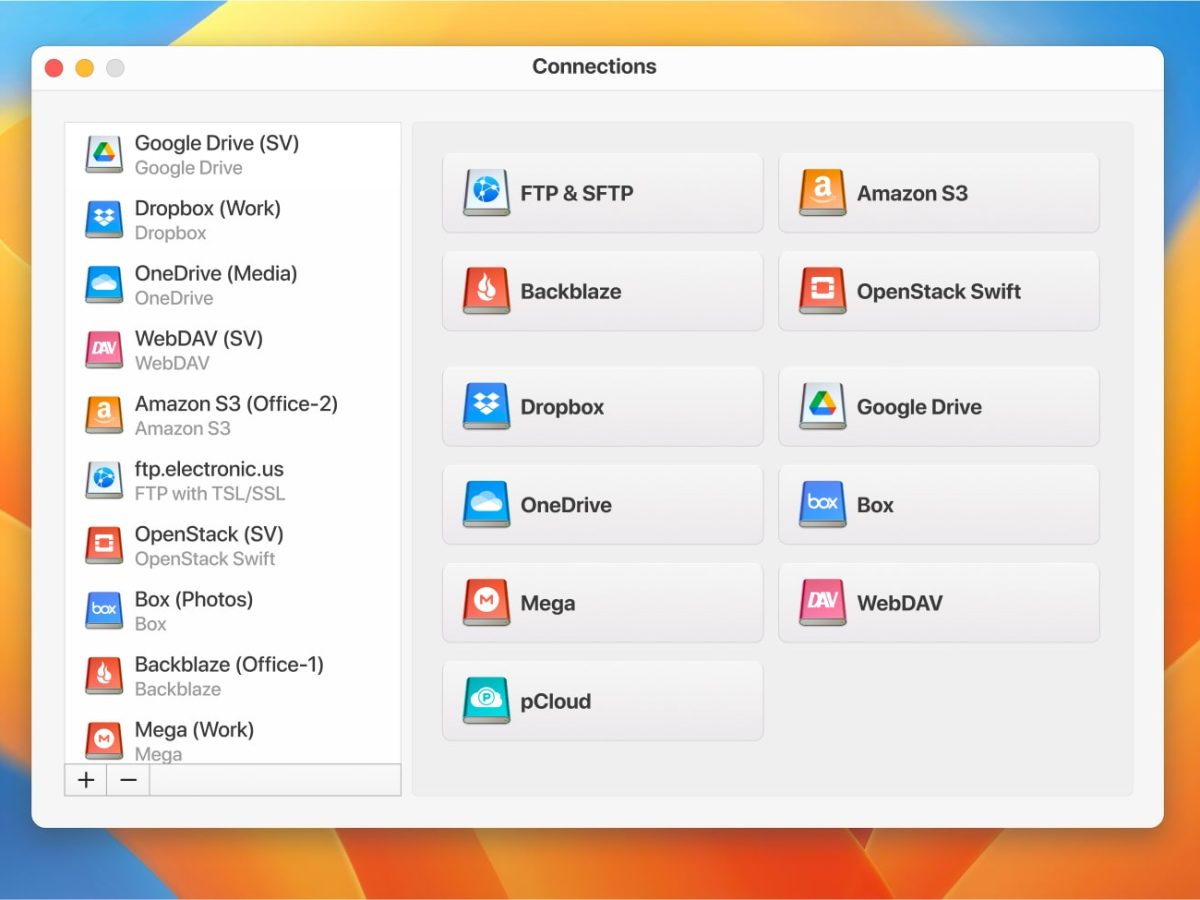Click the OneDrive cloud icon in grid

(x=486, y=505)
